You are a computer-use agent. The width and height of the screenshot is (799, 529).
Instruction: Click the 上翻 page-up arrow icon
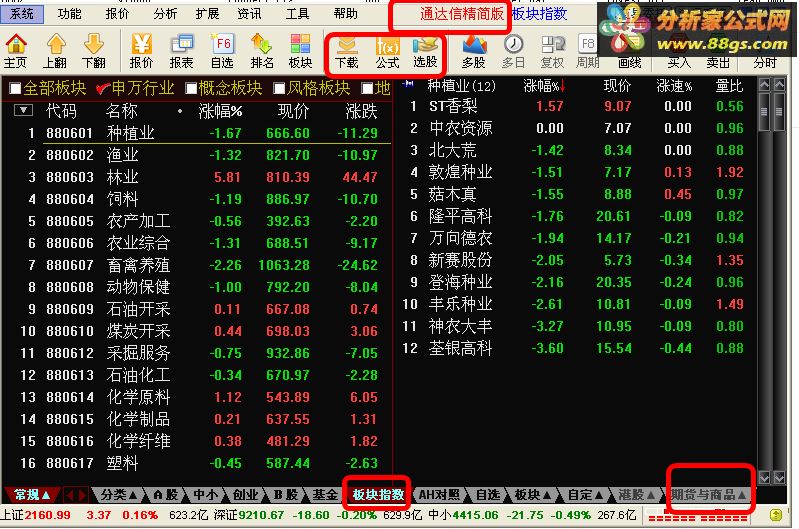pos(55,51)
